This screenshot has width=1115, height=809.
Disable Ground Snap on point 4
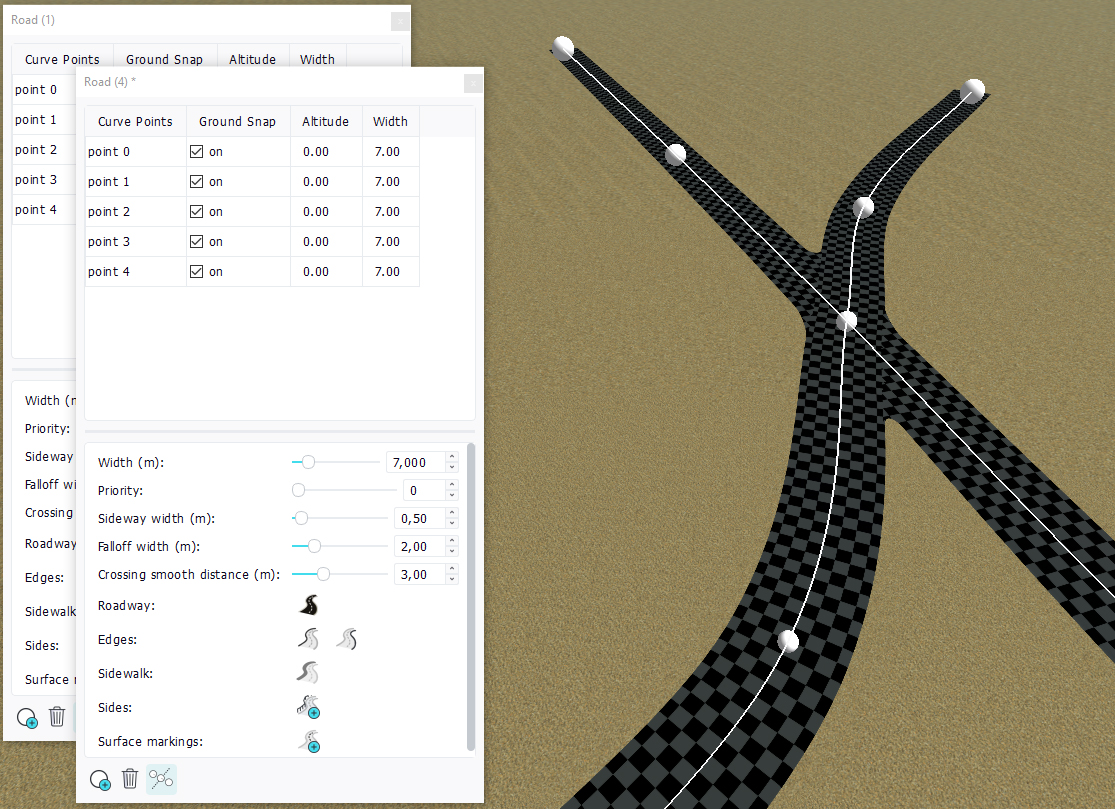[196, 272]
